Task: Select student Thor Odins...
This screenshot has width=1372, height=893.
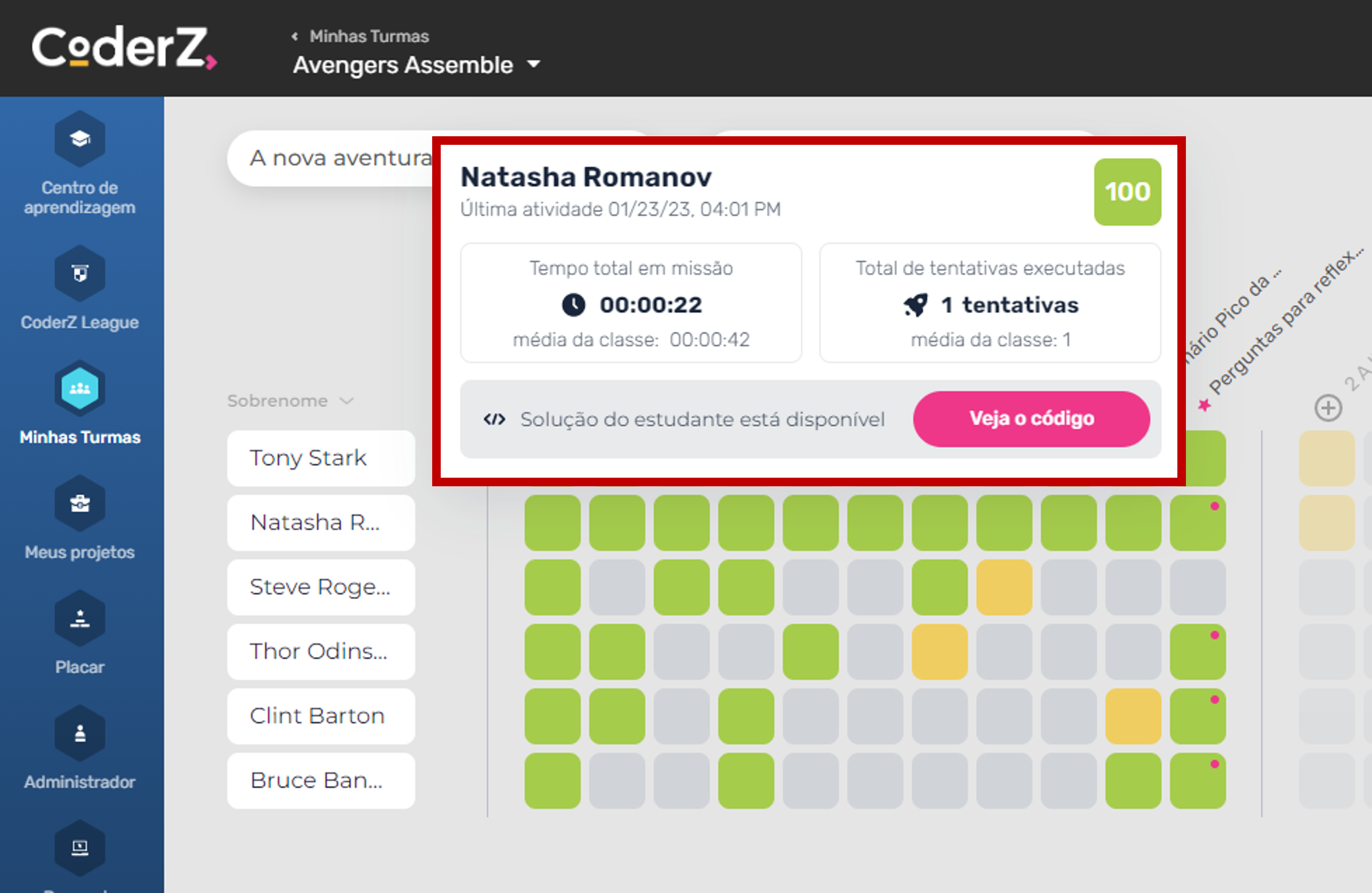Action: [320, 651]
